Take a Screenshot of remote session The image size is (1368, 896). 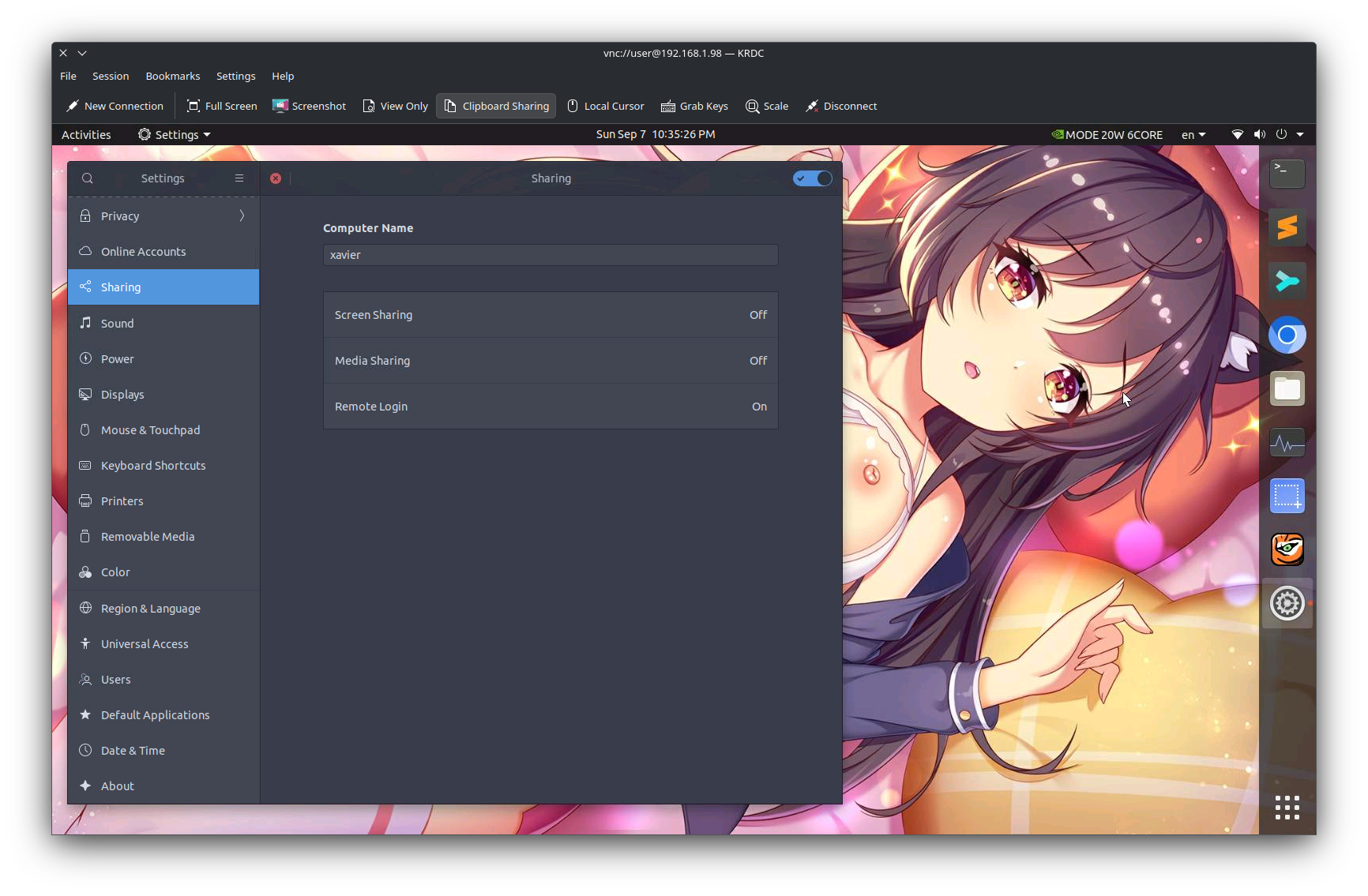click(x=309, y=106)
